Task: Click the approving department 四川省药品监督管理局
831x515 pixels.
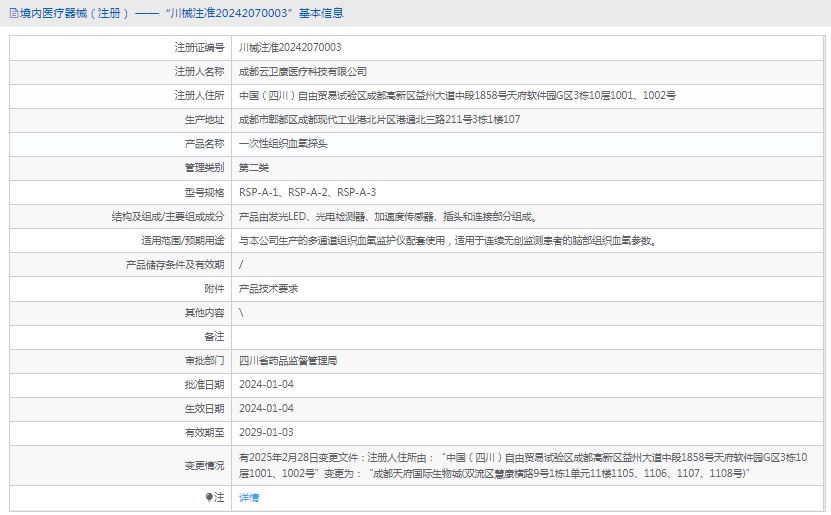Action: (x=288, y=360)
